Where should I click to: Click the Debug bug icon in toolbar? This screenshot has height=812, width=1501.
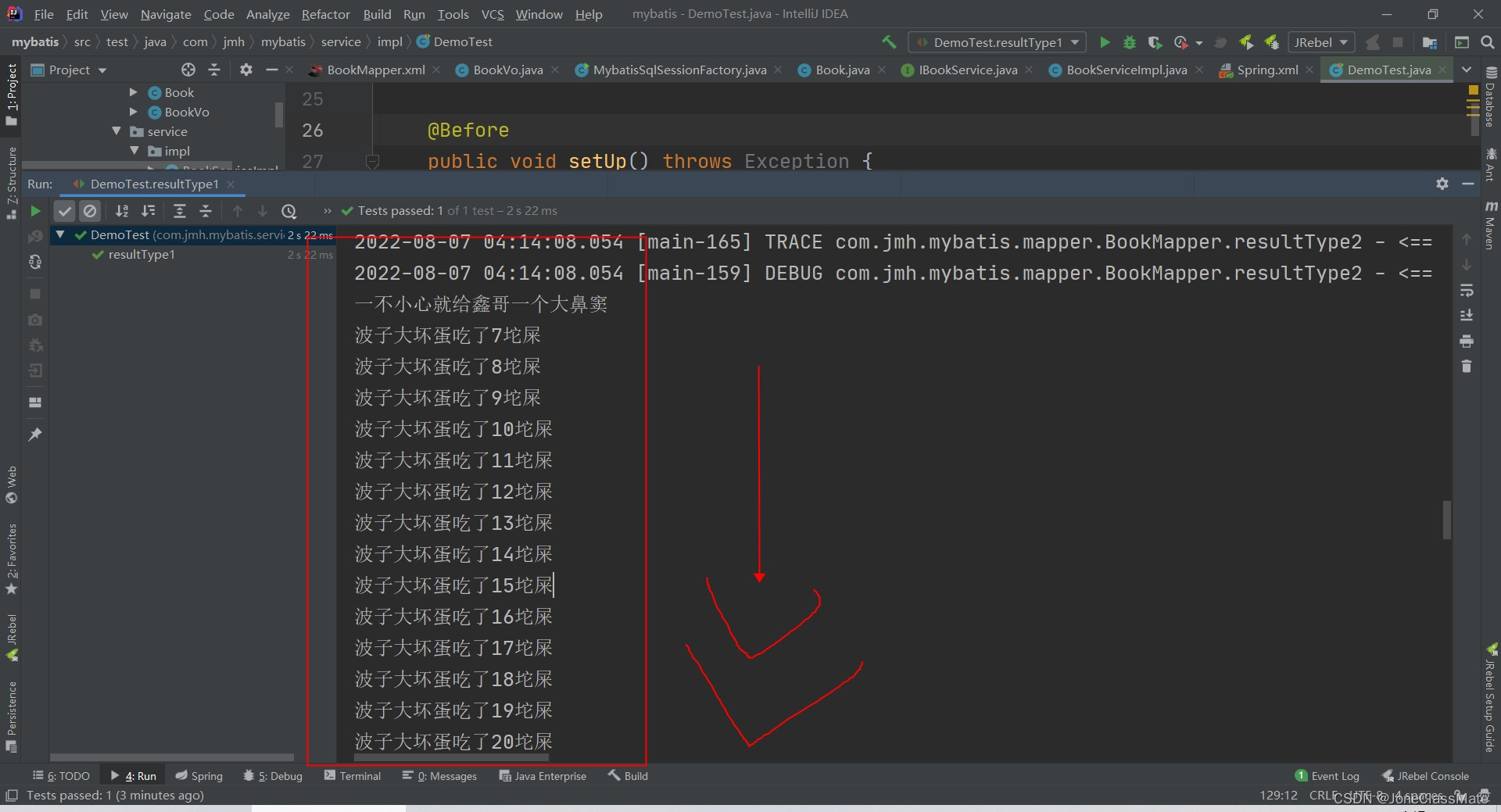click(x=1130, y=42)
